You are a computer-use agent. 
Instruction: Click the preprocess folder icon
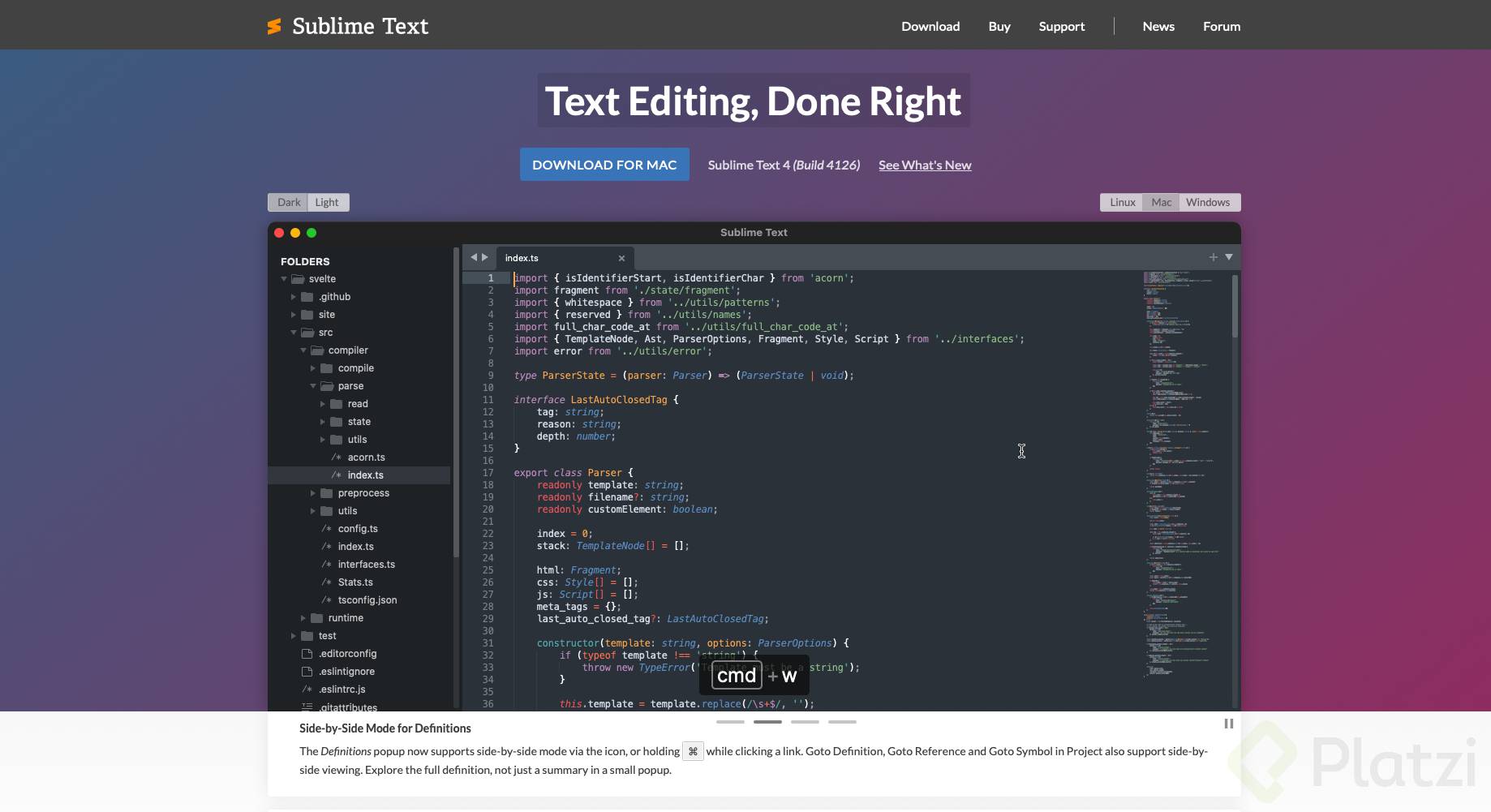(326, 493)
